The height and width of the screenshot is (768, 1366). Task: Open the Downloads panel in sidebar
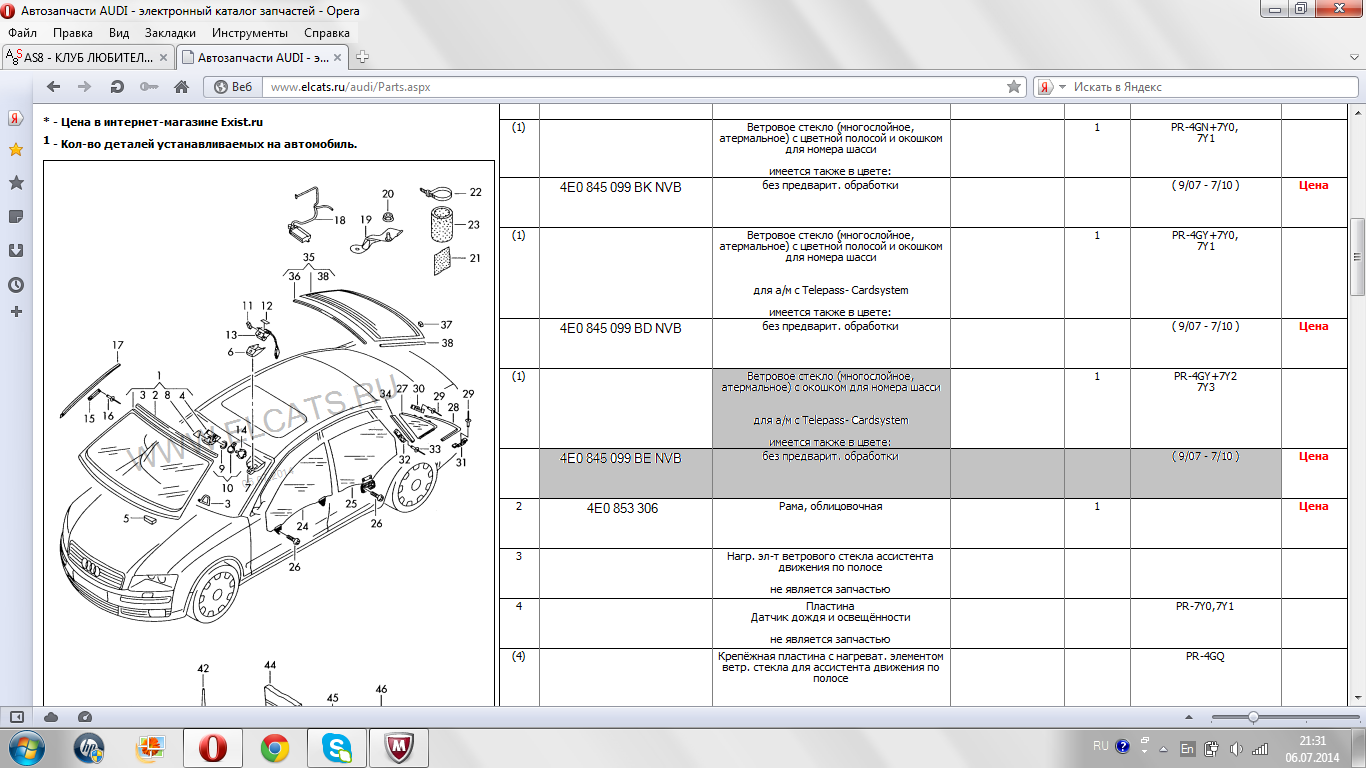point(16,250)
